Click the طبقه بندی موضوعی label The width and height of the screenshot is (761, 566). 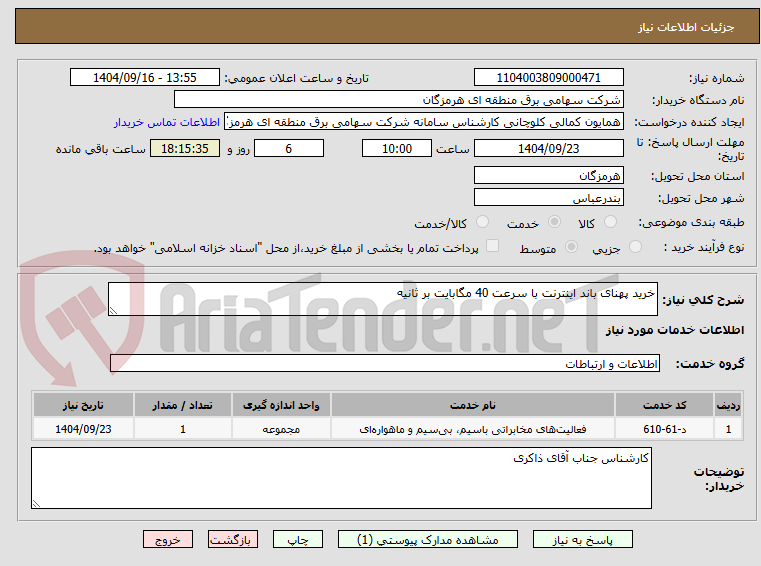[691, 222]
